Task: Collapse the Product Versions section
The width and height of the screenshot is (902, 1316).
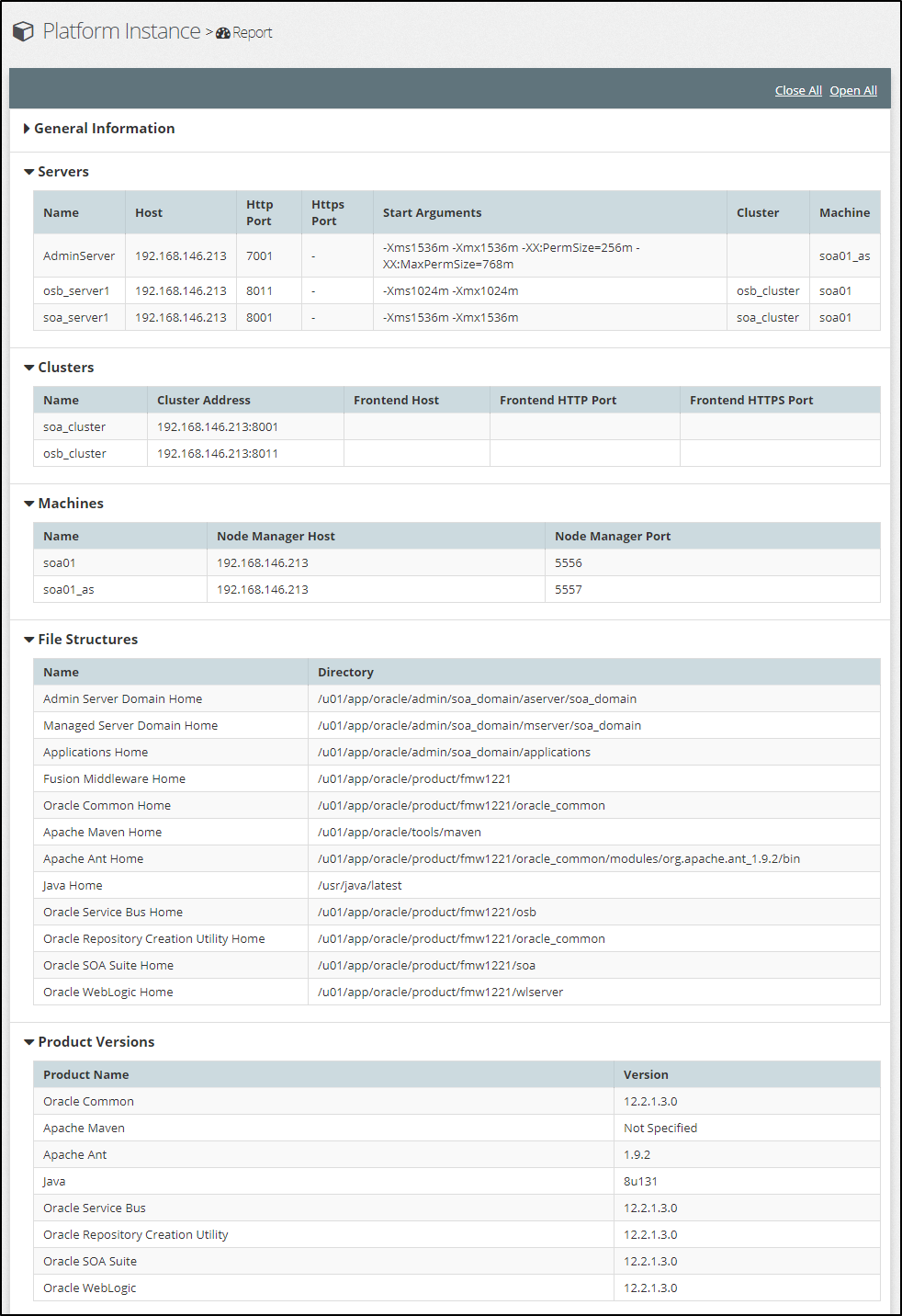Action: click(x=29, y=1042)
